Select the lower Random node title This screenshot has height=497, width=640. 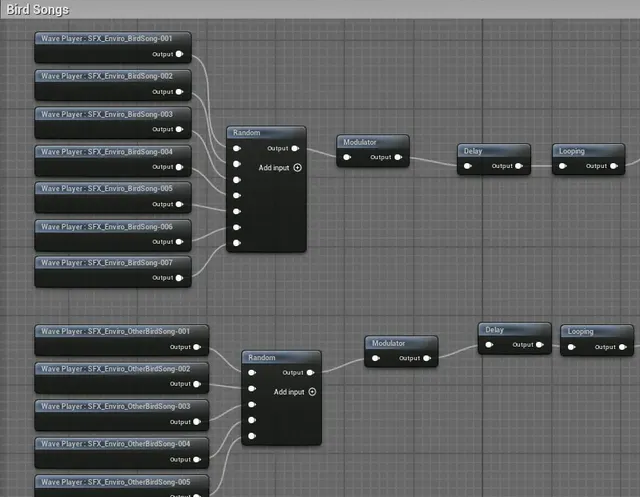(280, 357)
